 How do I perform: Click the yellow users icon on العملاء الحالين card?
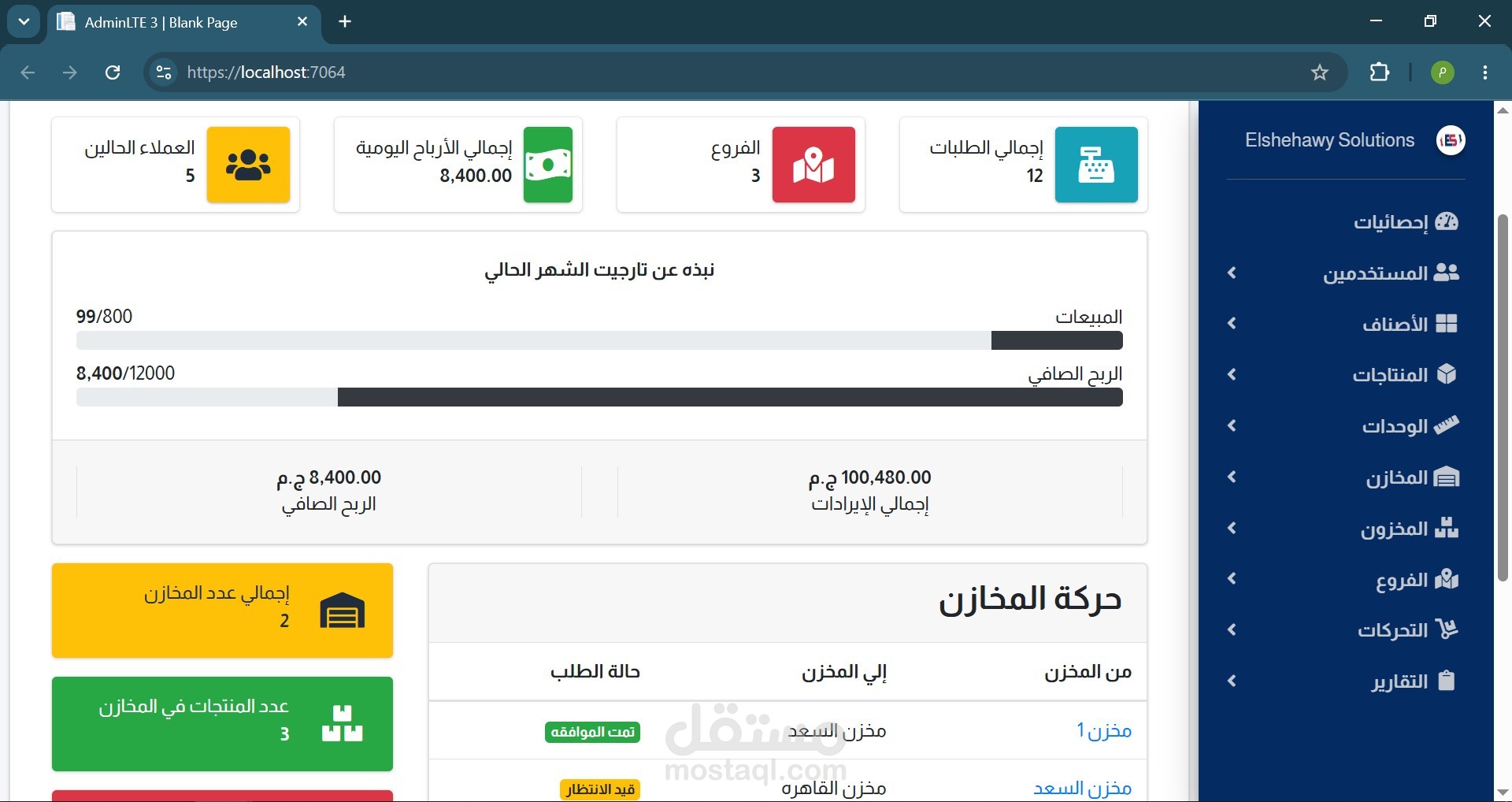coord(248,165)
